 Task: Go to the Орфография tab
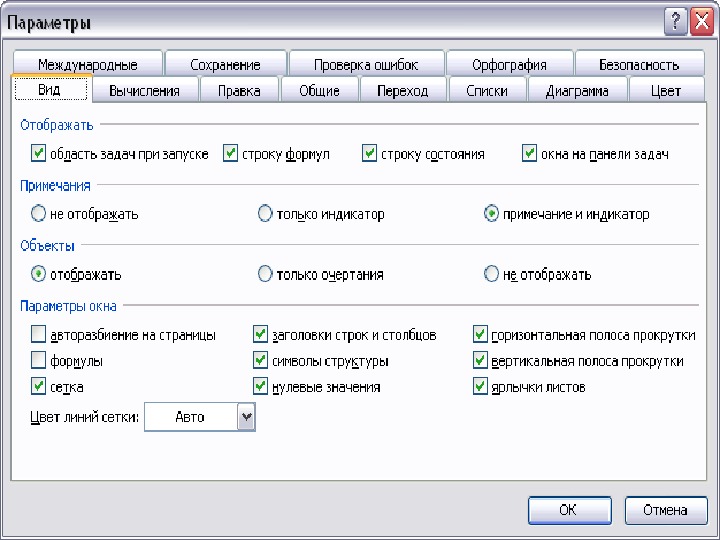pos(509,65)
